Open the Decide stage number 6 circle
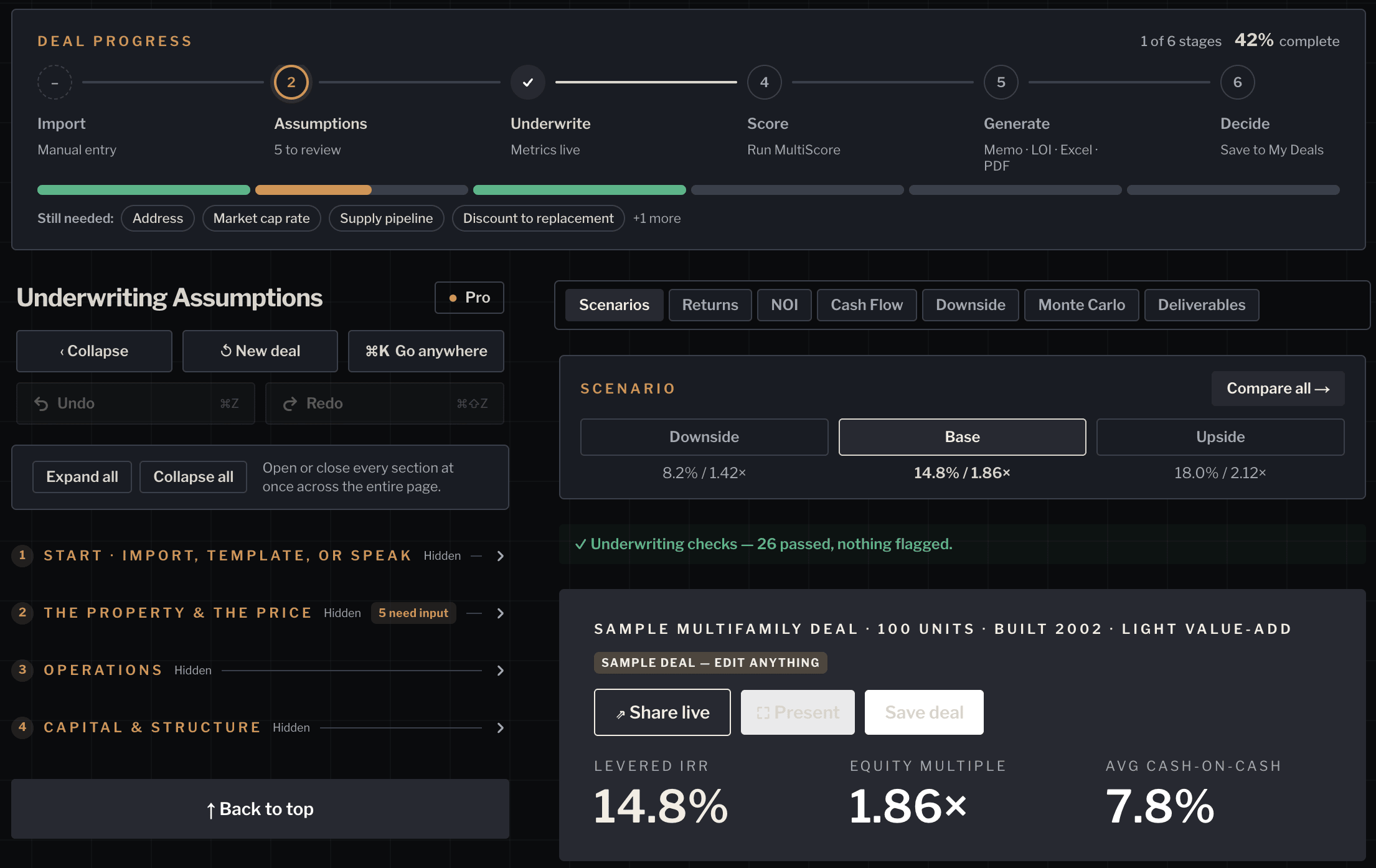The image size is (1376, 868). point(1238,82)
